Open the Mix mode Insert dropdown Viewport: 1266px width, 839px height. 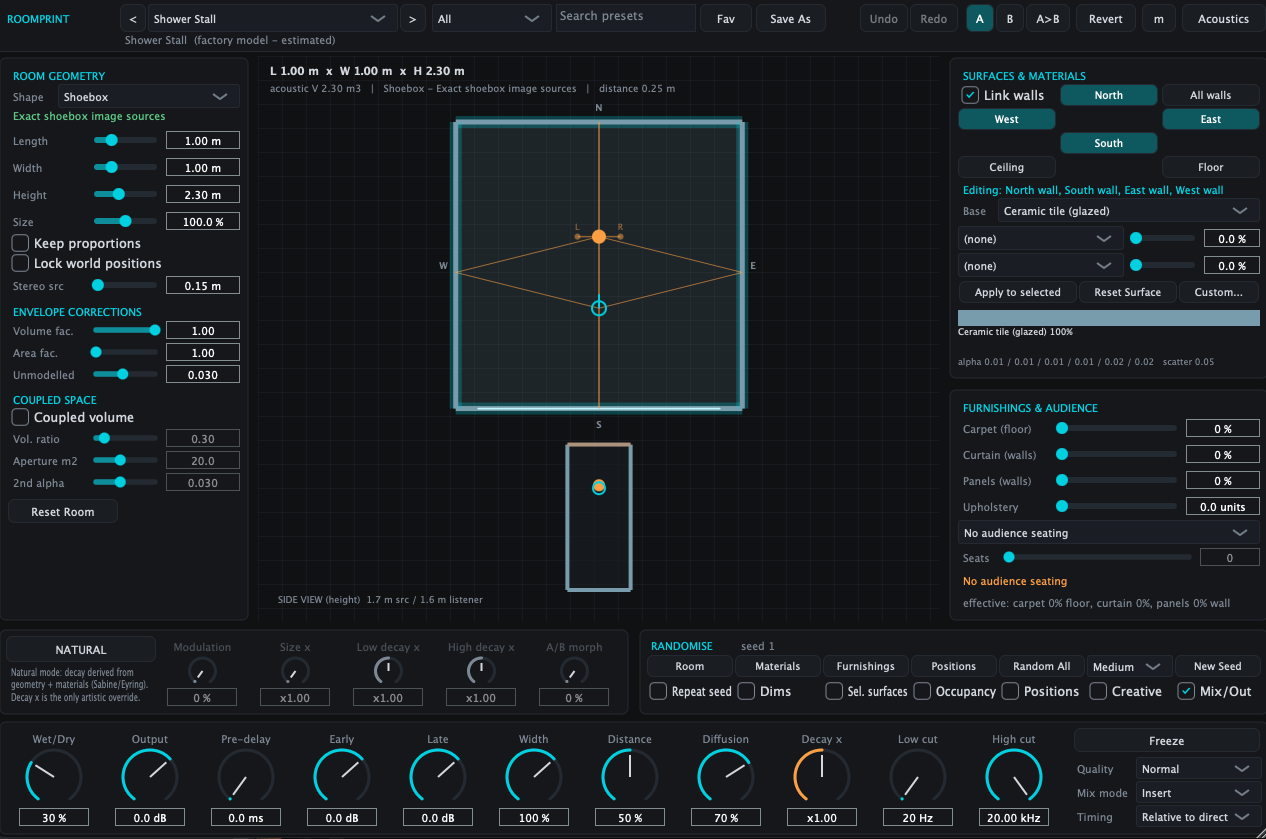tap(1197, 793)
